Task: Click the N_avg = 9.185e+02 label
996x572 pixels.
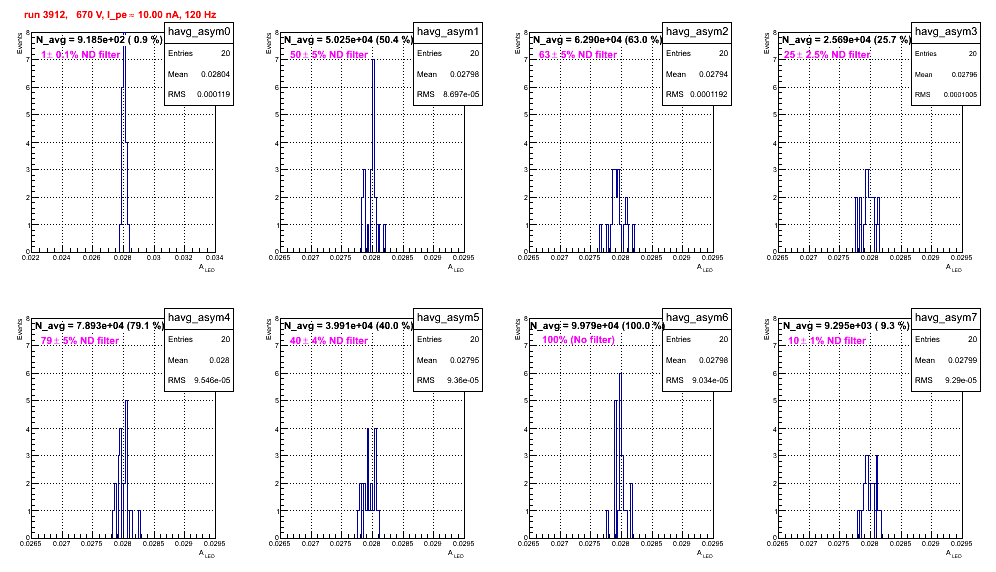Action: pyautogui.click(x=98, y=40)
